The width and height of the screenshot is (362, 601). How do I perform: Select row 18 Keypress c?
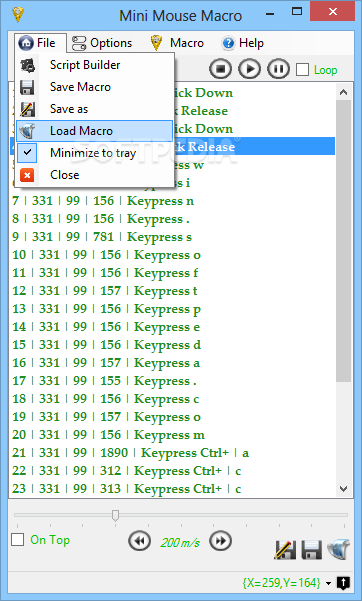pyautogui.click(x=172, y=399)
